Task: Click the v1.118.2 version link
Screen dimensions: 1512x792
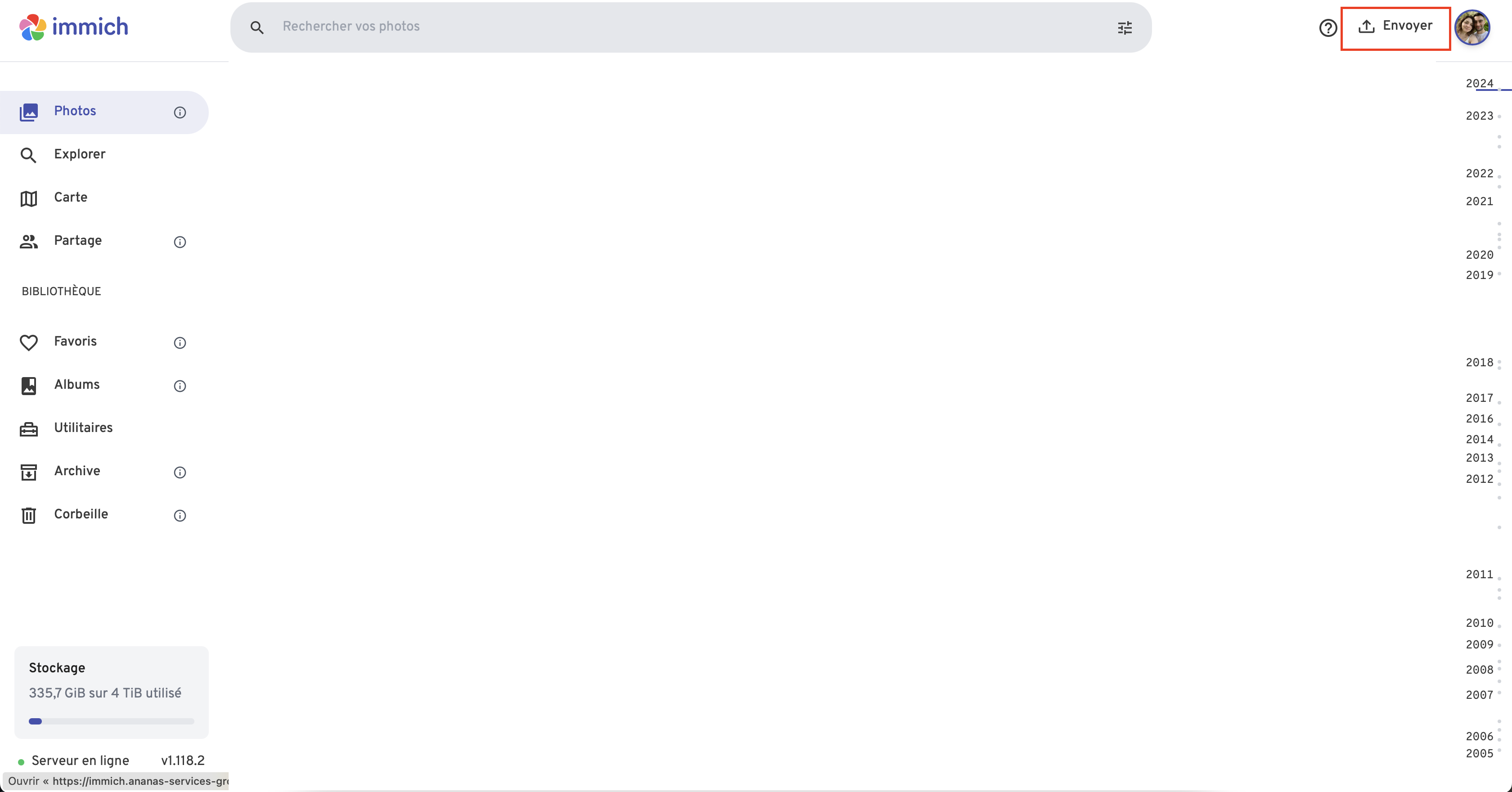Action: [183, 760]
